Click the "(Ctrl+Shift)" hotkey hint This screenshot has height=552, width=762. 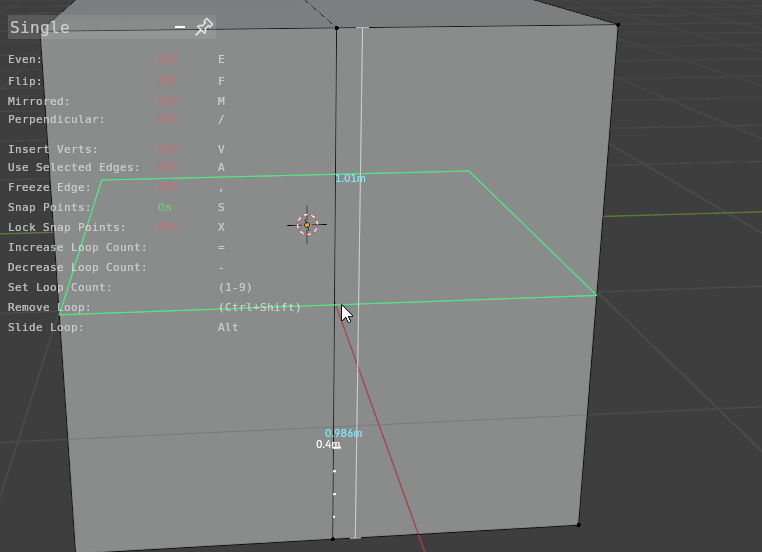(x=260, y=307)
